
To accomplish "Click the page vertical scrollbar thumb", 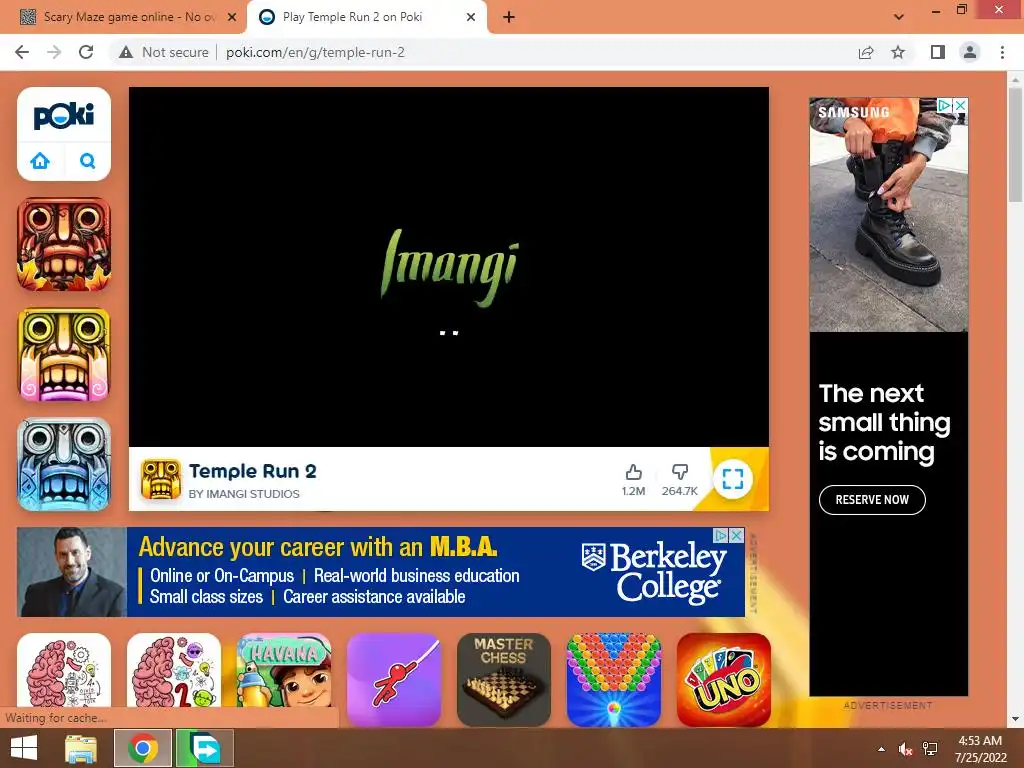I will [1016, 145].
